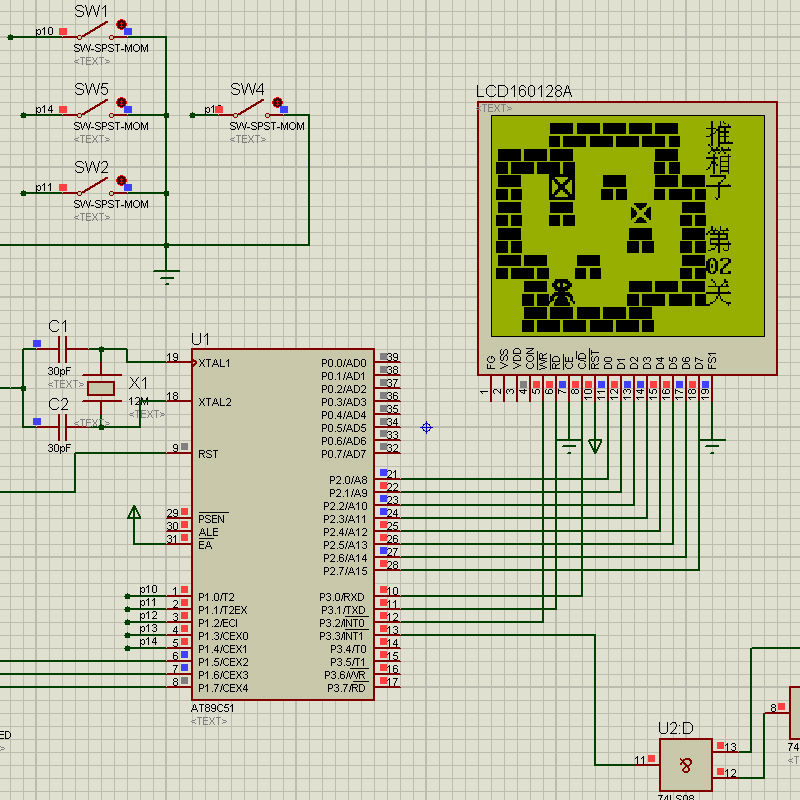The width and height of the screenshot is (800, 800).
Task: Click the blue origin crosshair marker
Action: tap(427, 428)
